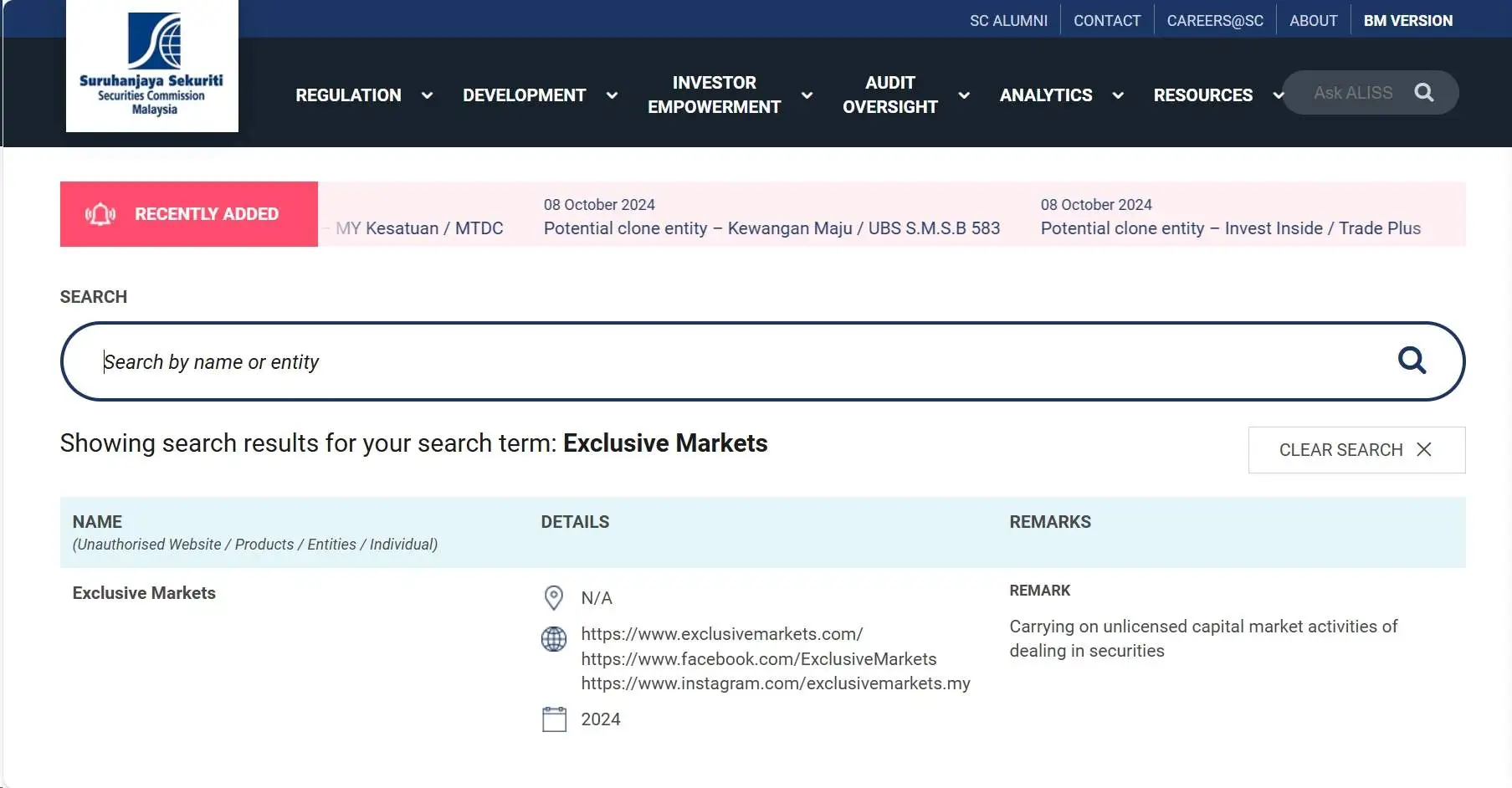Expand the Development menu chevron
The image size is (1512, 788).
click(x=612, y=95)
